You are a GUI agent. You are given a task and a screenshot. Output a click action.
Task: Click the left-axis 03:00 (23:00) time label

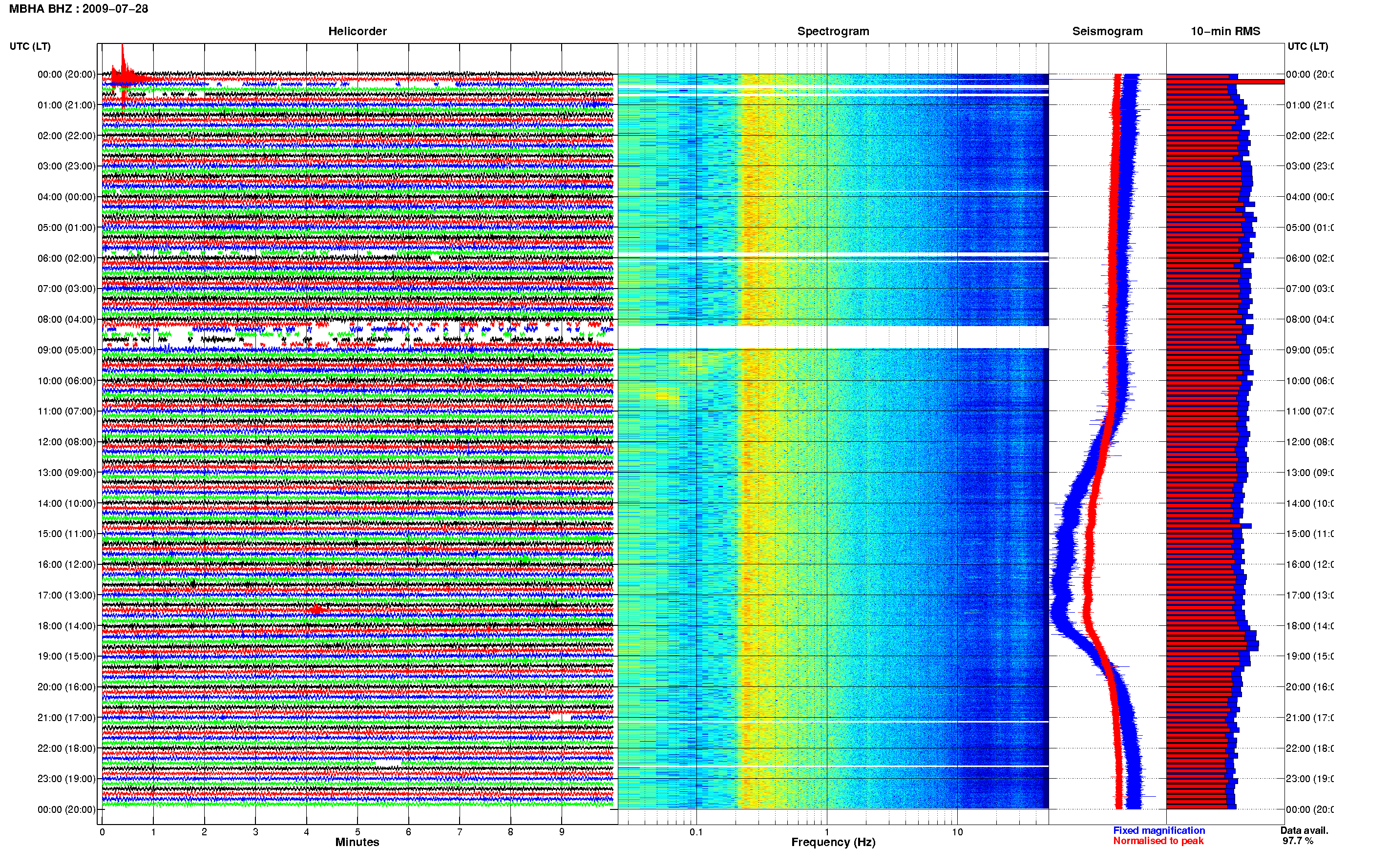tap(66, 166)
